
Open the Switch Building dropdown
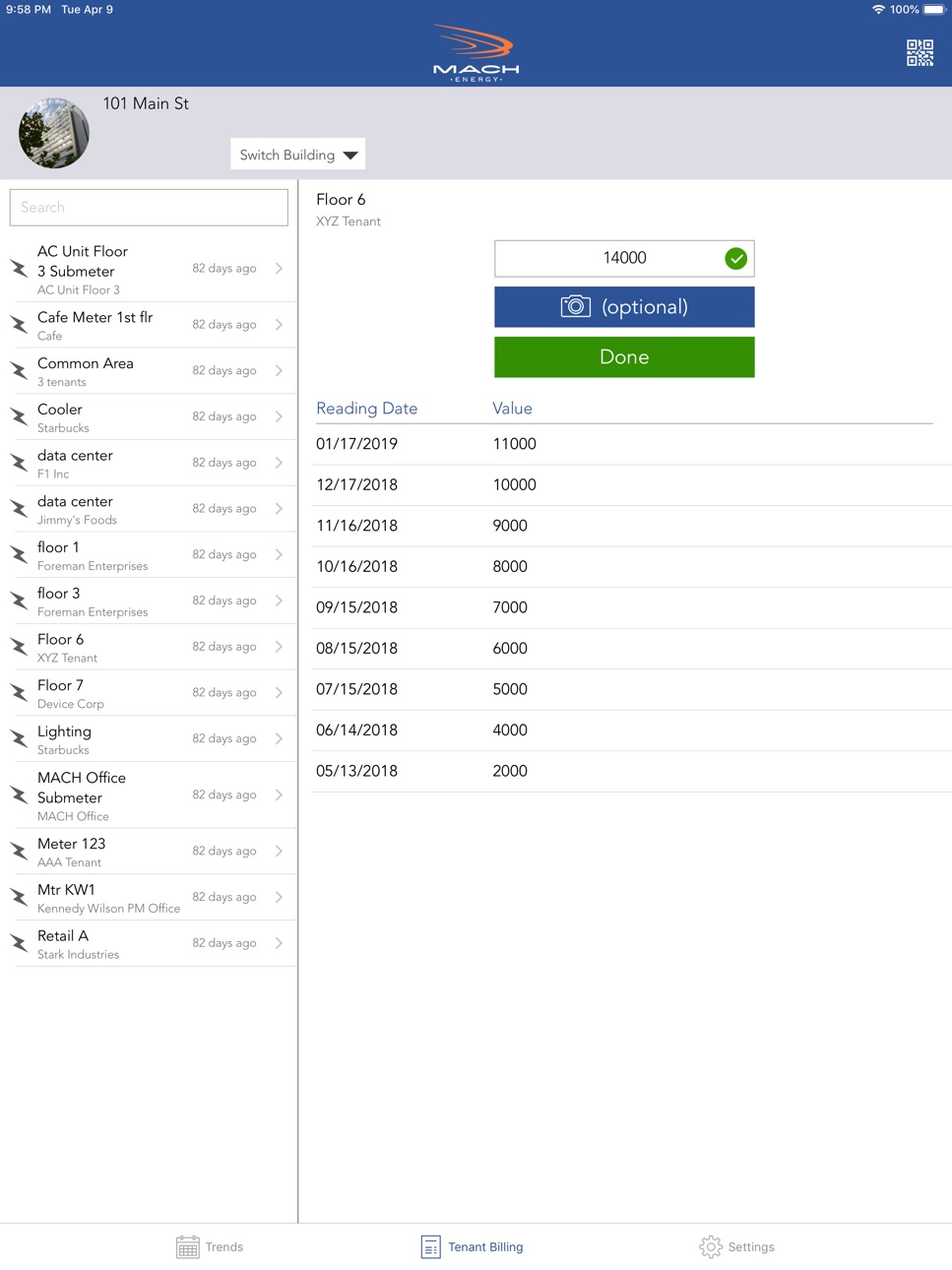(x=298, y=155)
